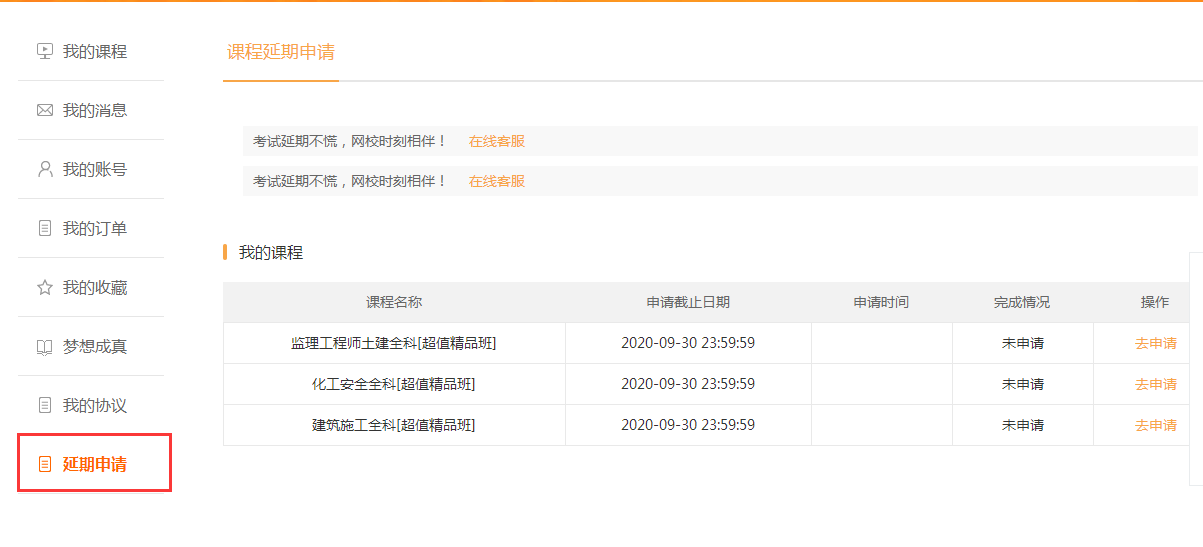Image resolution: width=1203 pixels, height=547 pixels.
Task: Click the open book icon for 梦想成真
Action: pos(44,347)
